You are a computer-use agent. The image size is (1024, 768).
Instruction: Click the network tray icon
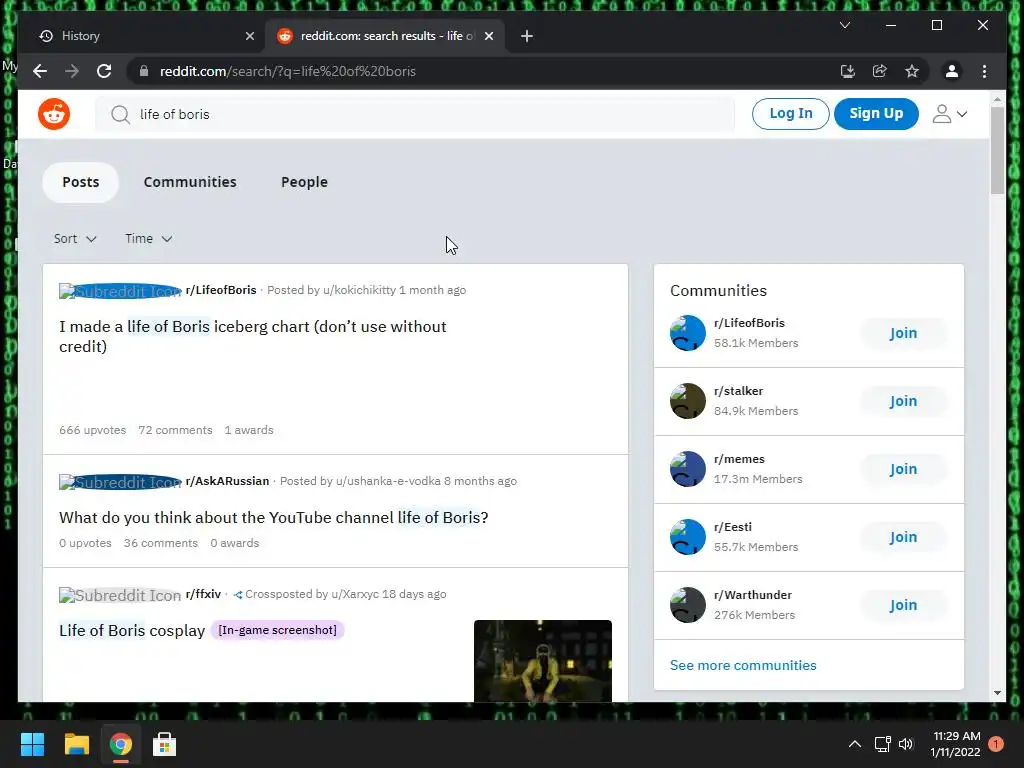coord(882,744)
